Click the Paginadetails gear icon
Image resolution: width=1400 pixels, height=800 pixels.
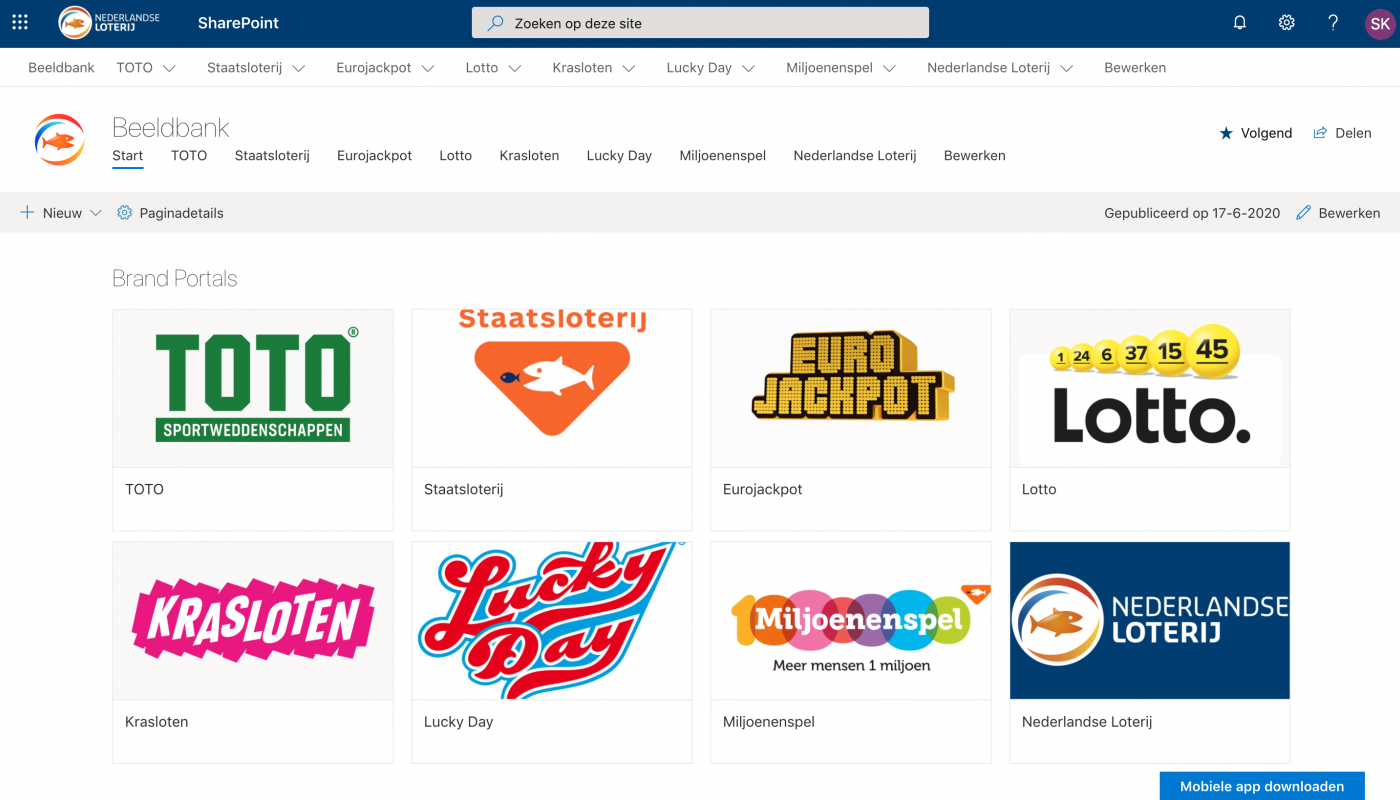tap(125, 213)
